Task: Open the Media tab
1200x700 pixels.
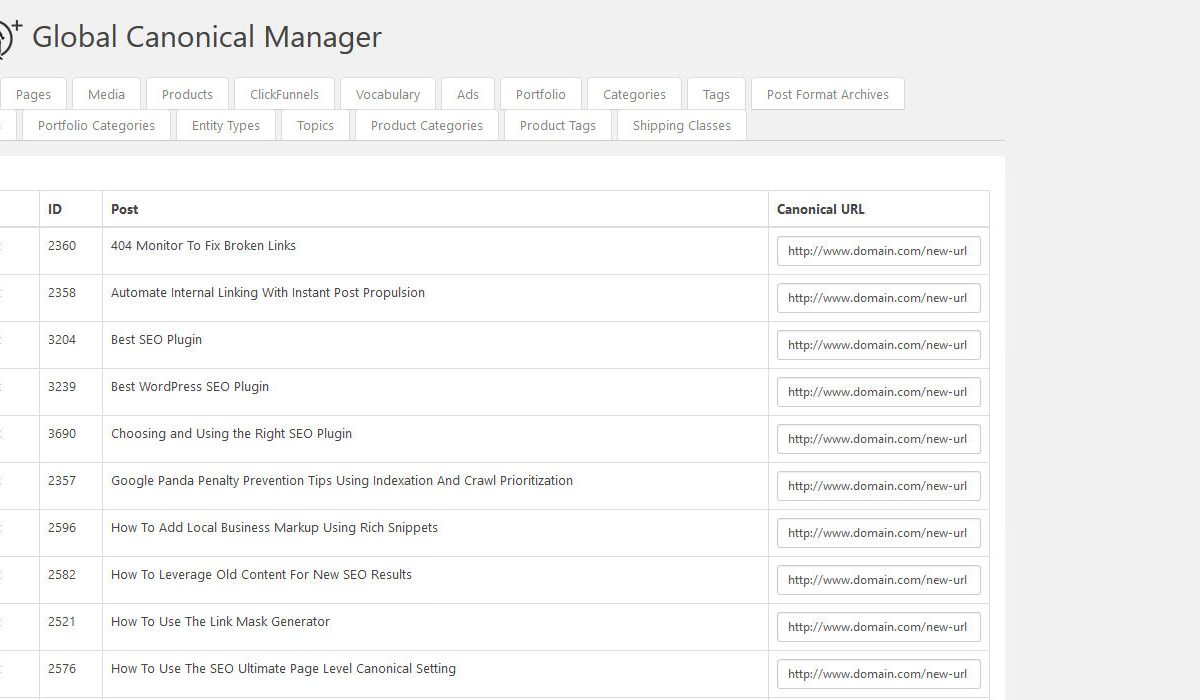Action: 106,94
